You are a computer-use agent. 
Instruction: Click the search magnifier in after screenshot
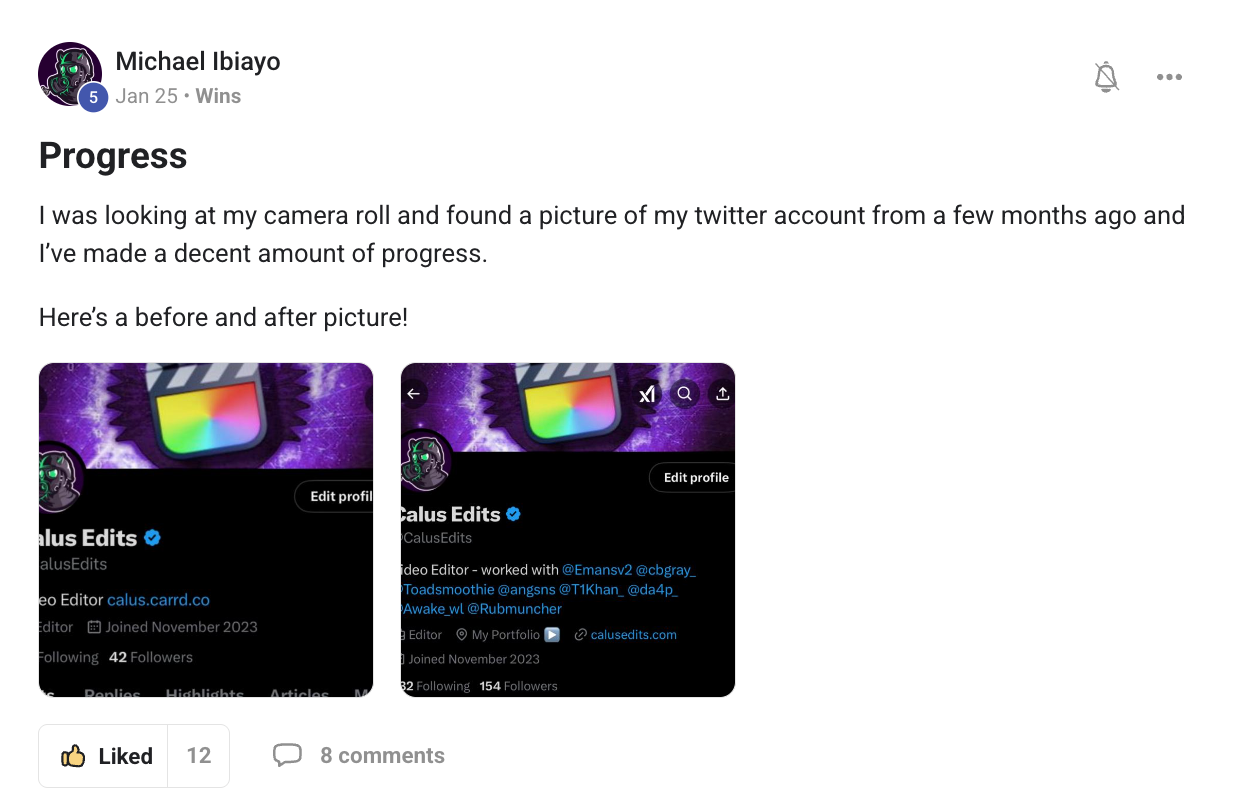point(684,394)
